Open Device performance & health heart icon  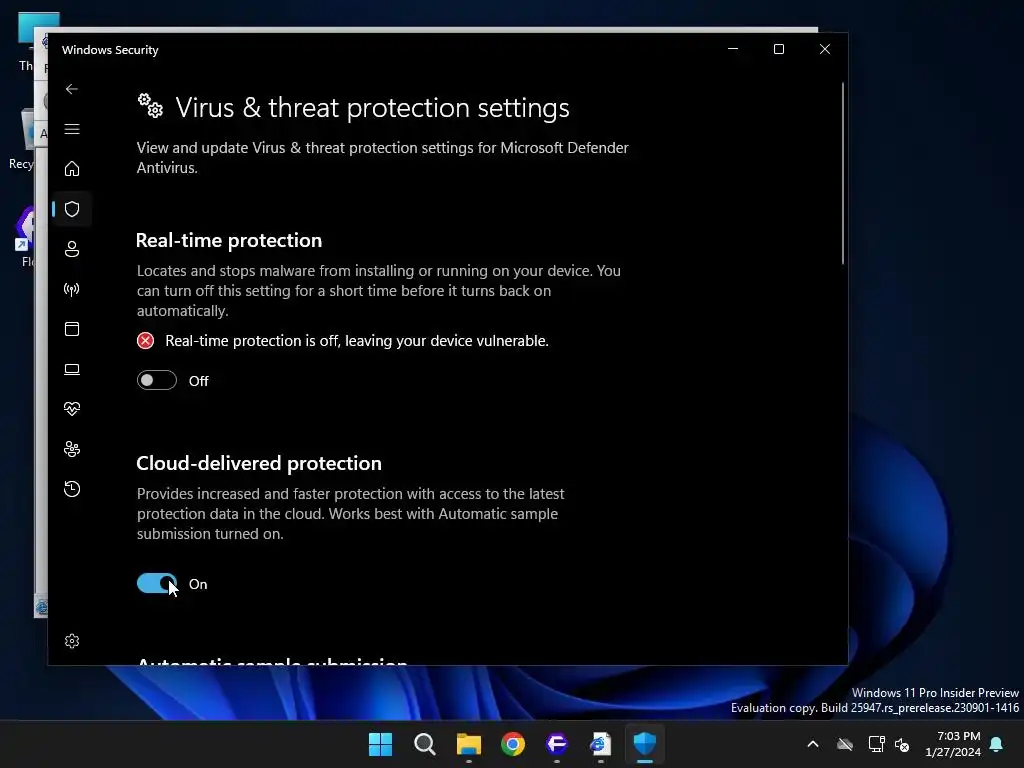point(72,409)
